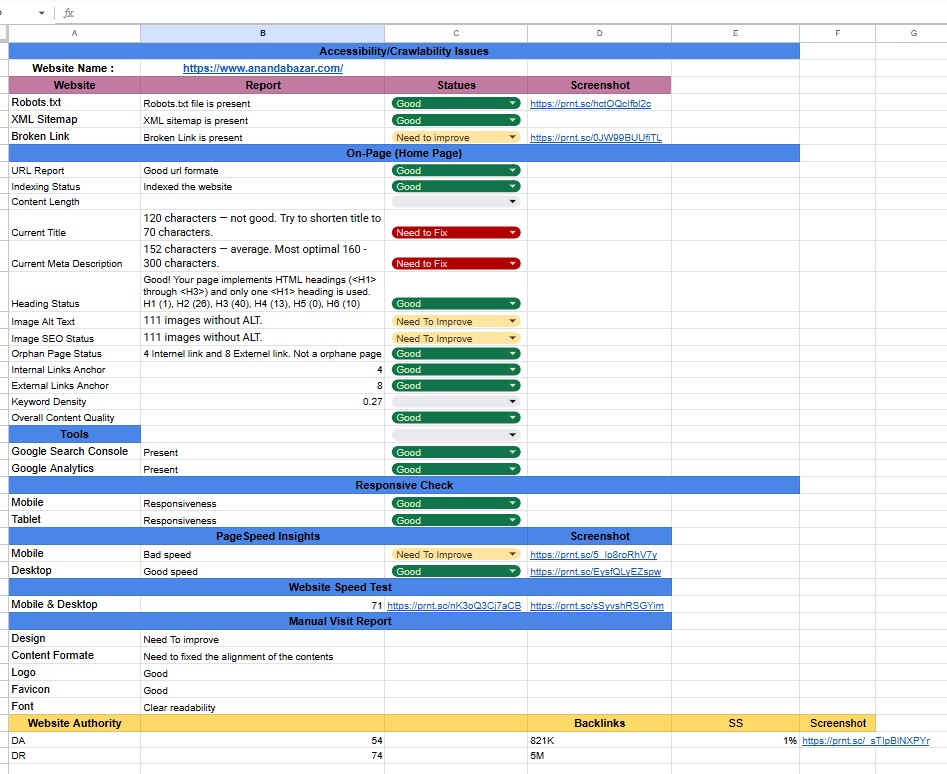
Task: Open the anandabazar.com website link
Action: [263, 68]
